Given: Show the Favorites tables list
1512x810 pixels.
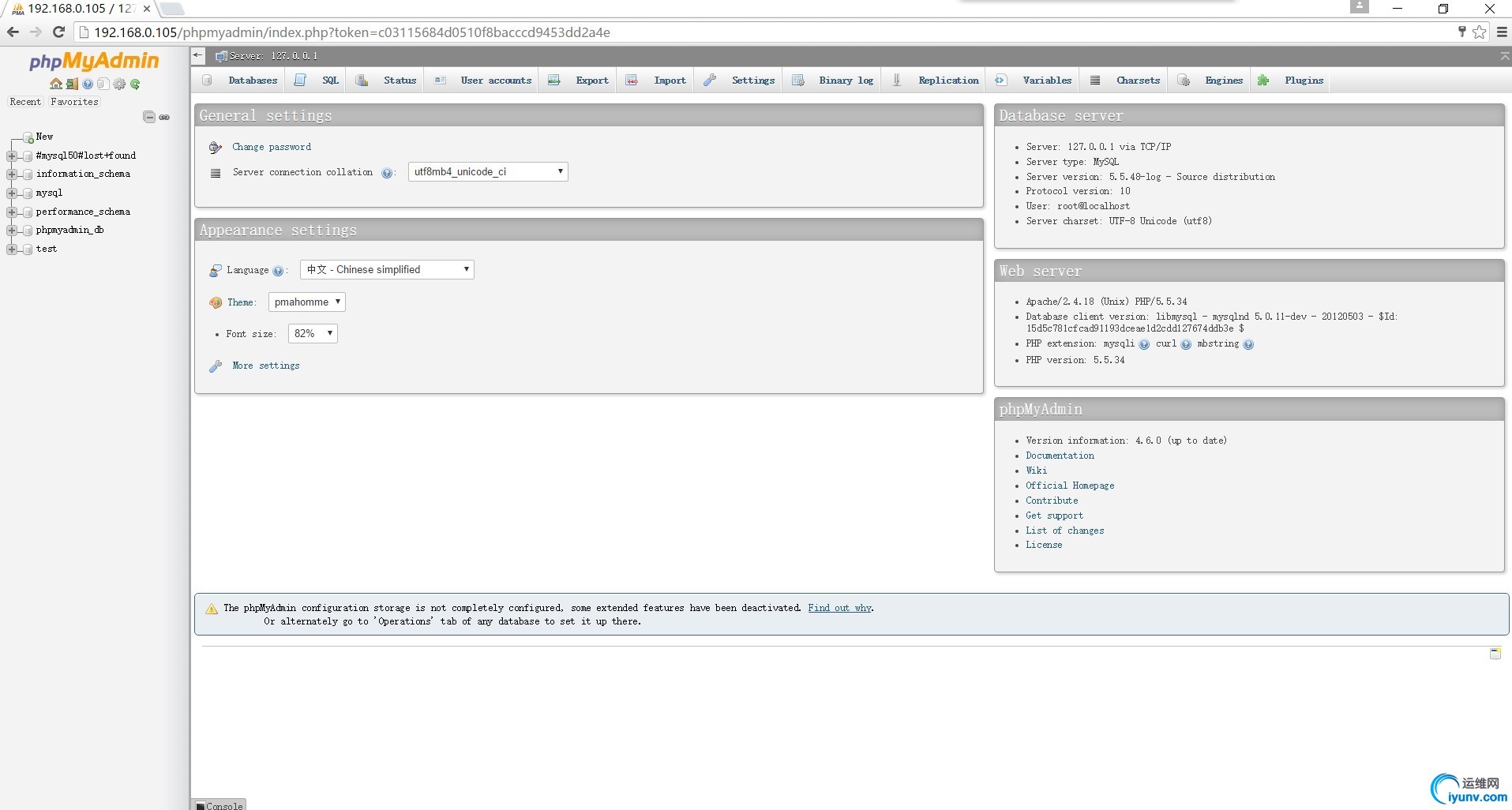Looking at the screenshot, I should click(x=74, y=102).
